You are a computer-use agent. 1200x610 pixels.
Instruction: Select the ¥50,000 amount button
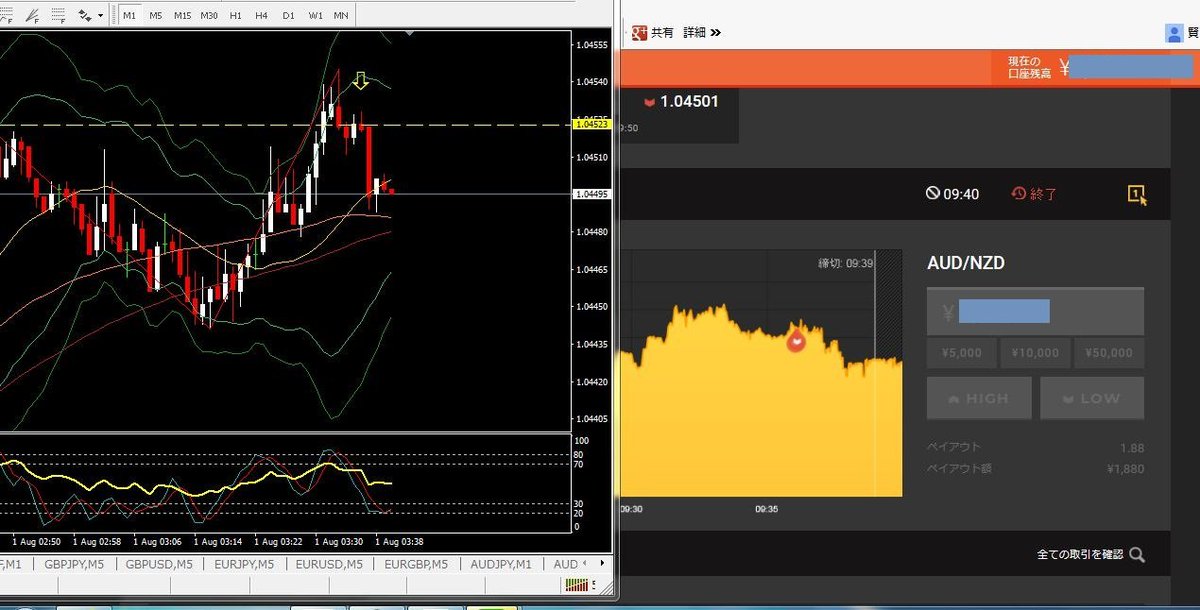1108,353
